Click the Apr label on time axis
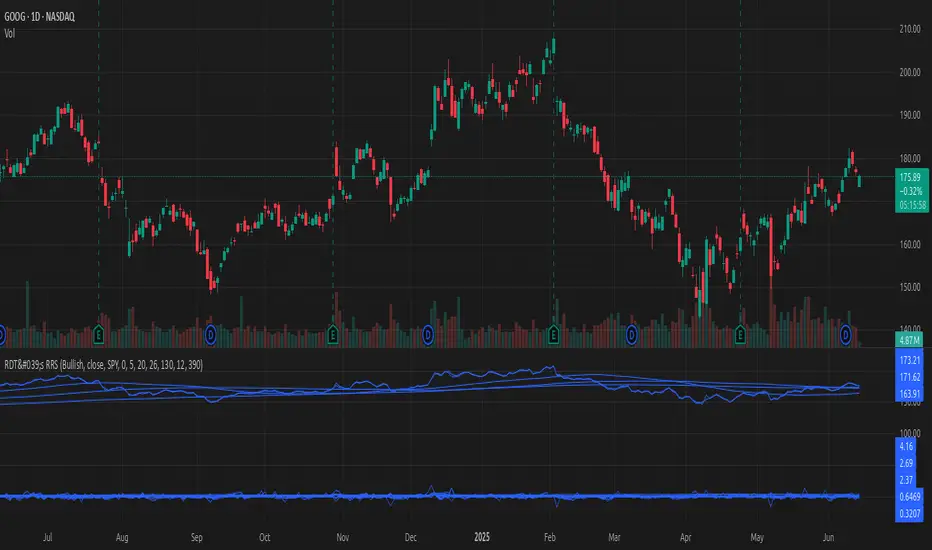The image size is (932, 550). [x=685, y=537]
